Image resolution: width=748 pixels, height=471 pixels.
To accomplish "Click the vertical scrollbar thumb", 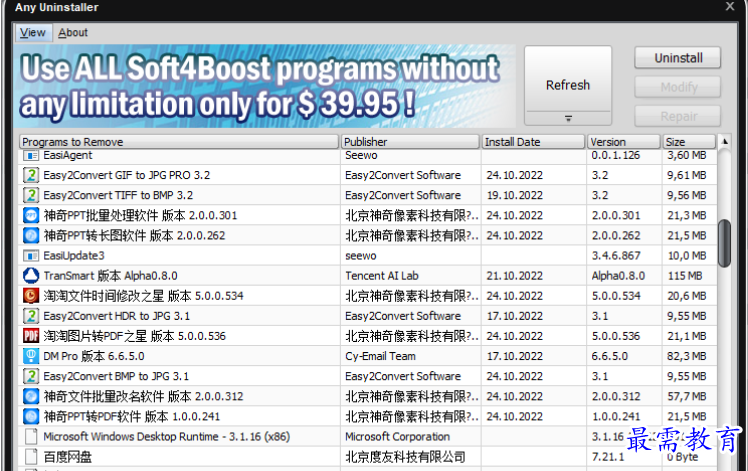I will (x=725, y=243).
